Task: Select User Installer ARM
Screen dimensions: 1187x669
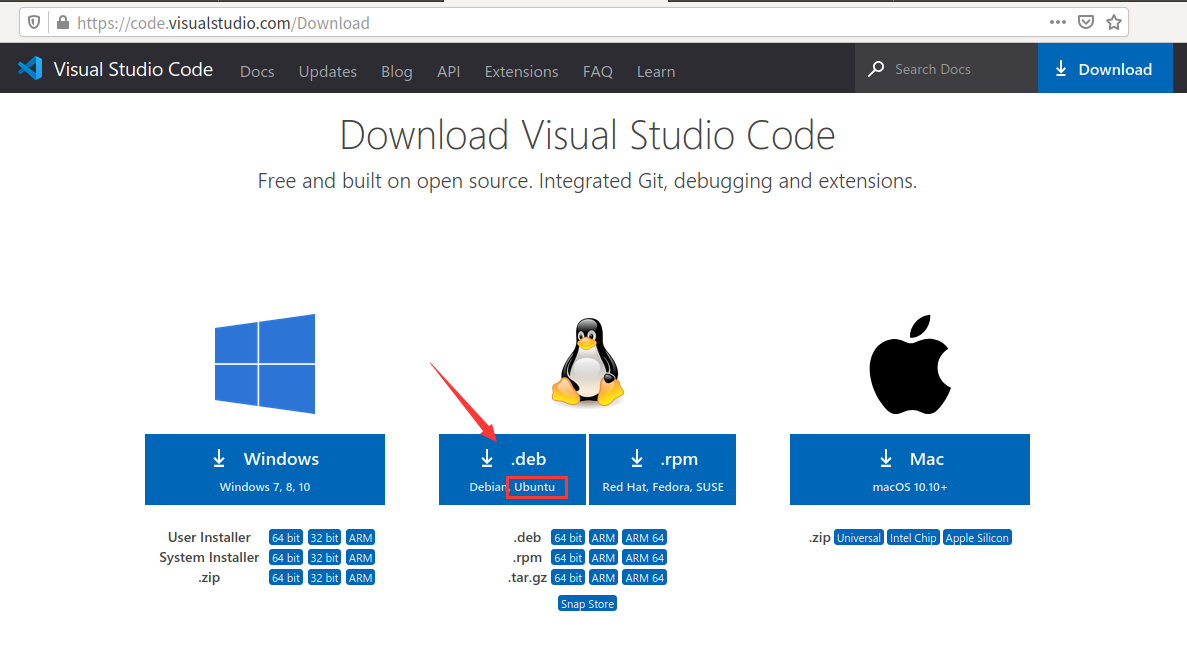Action: [x=360, y=537]
